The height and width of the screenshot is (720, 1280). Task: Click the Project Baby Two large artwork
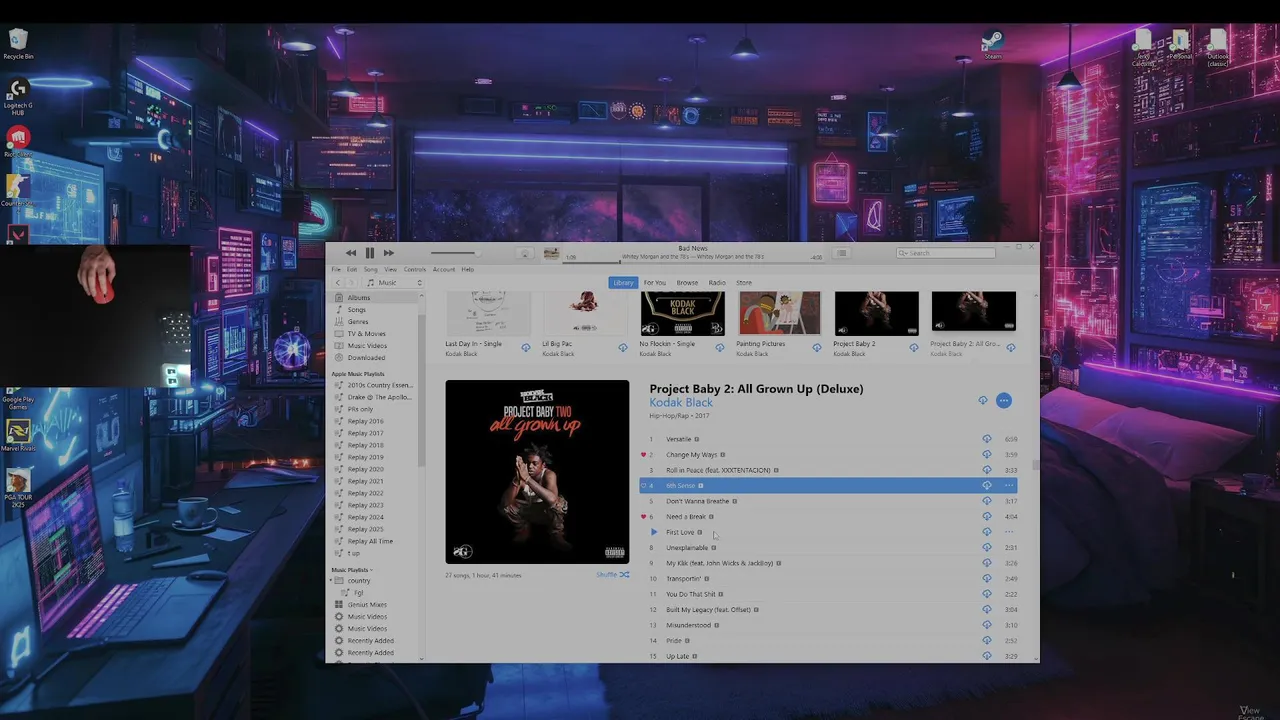[537, 472]
